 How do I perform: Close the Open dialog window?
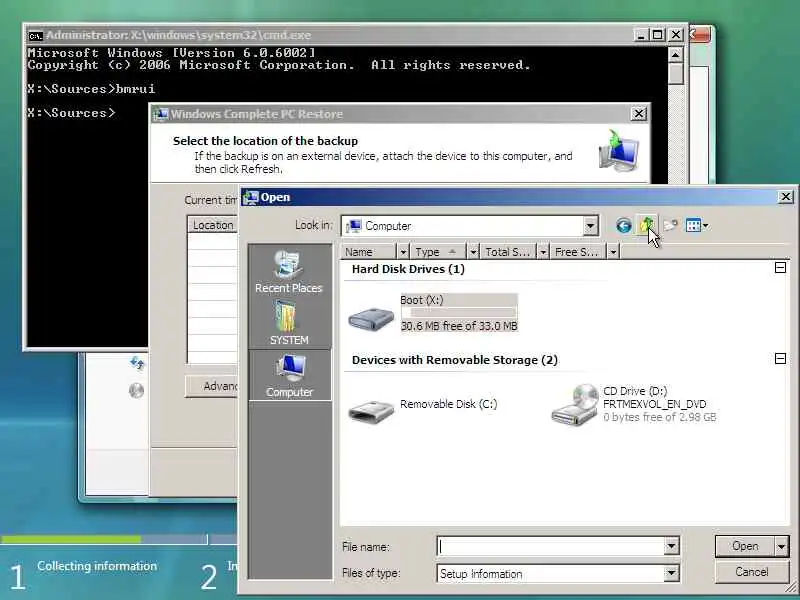(786, 196)
